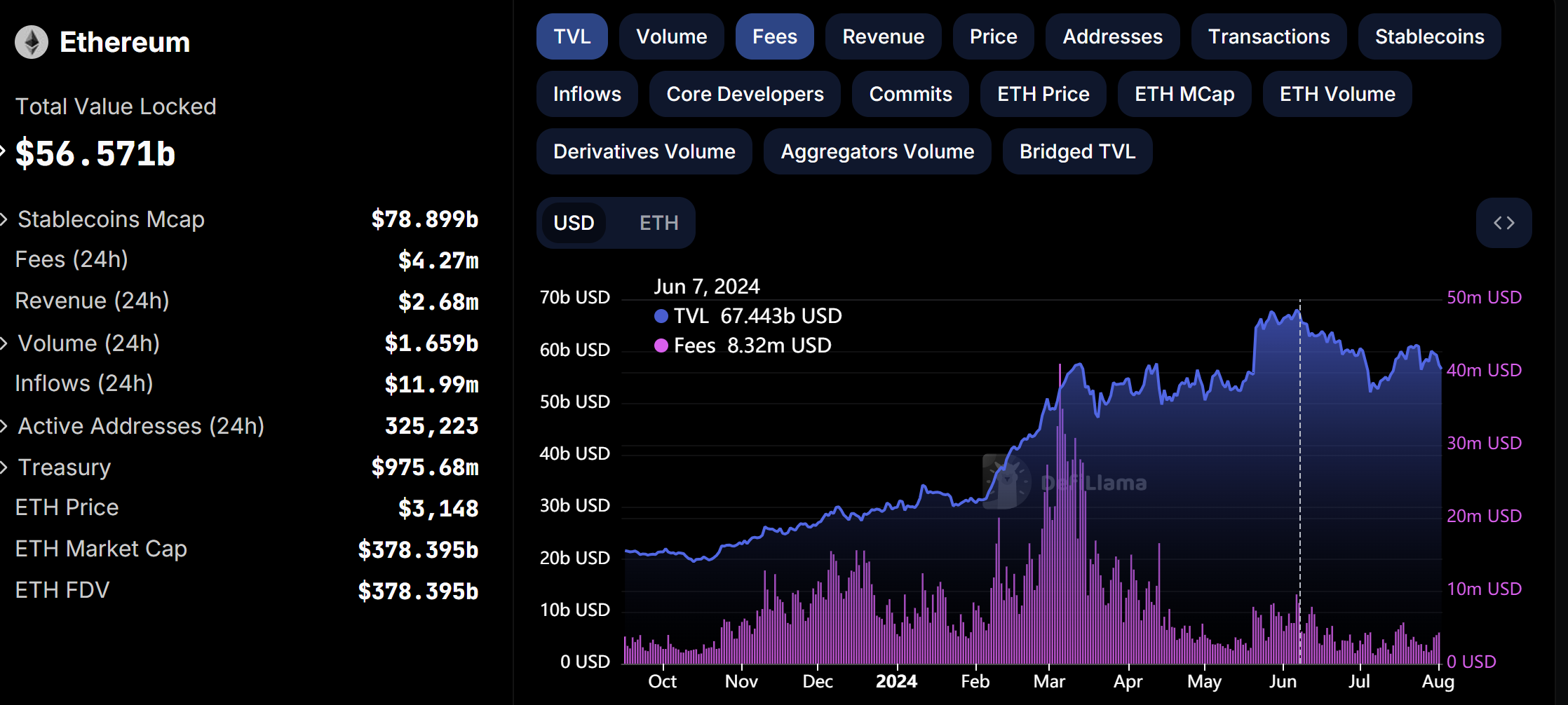Click the blue TVL legend dot
Image resolution: width=1568 pixels, height=705 pixels.
point(661,316)
